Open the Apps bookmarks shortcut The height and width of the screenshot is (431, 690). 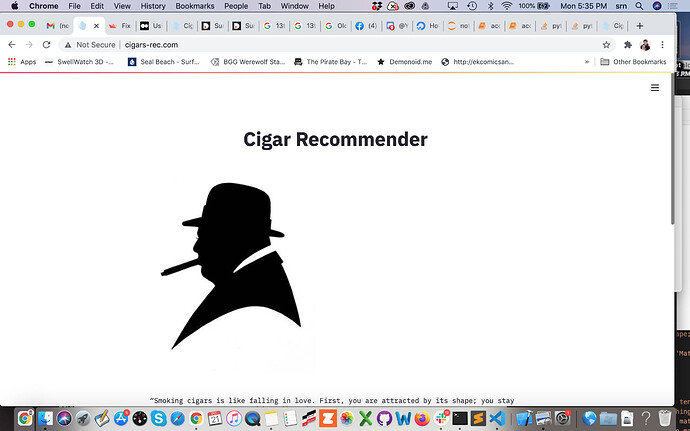point(22,62)
